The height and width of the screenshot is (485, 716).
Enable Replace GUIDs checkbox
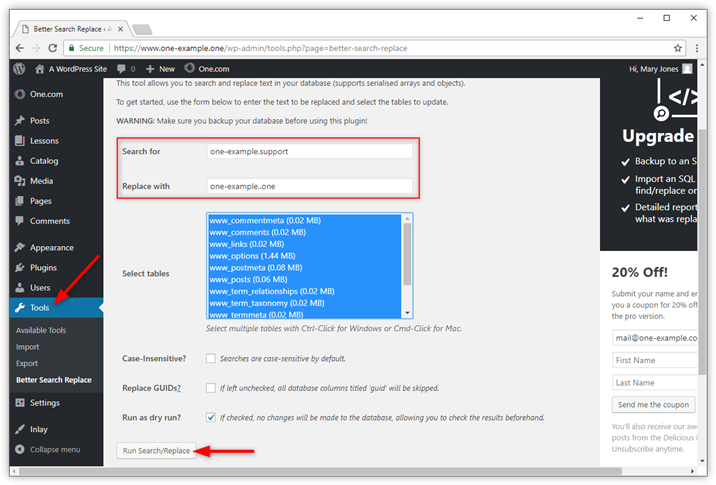(211, 388)
